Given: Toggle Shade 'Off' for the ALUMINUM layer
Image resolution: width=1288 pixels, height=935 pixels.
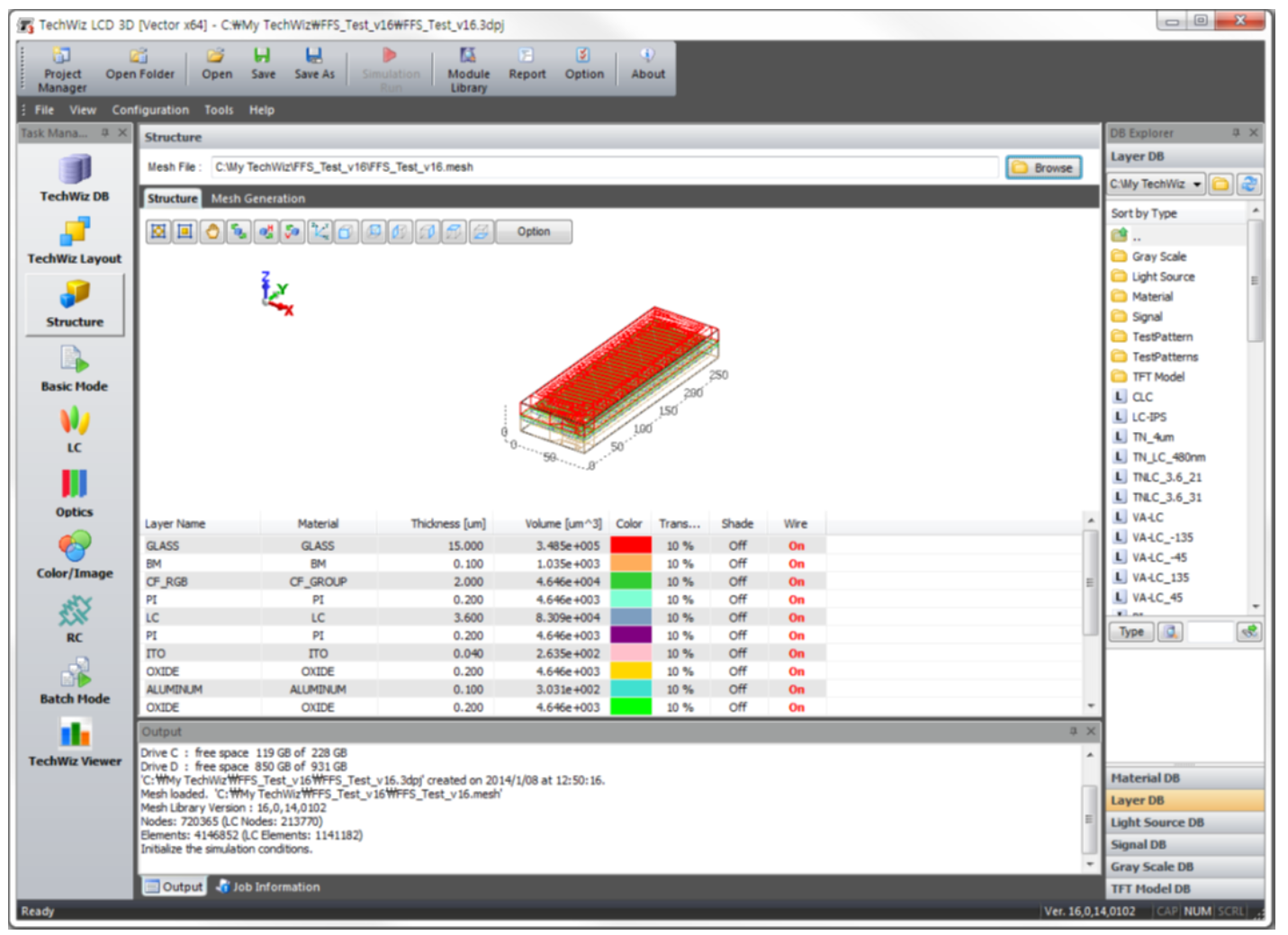Looking at the screenshot, I should pyautogui.click(x=737, y=689).
